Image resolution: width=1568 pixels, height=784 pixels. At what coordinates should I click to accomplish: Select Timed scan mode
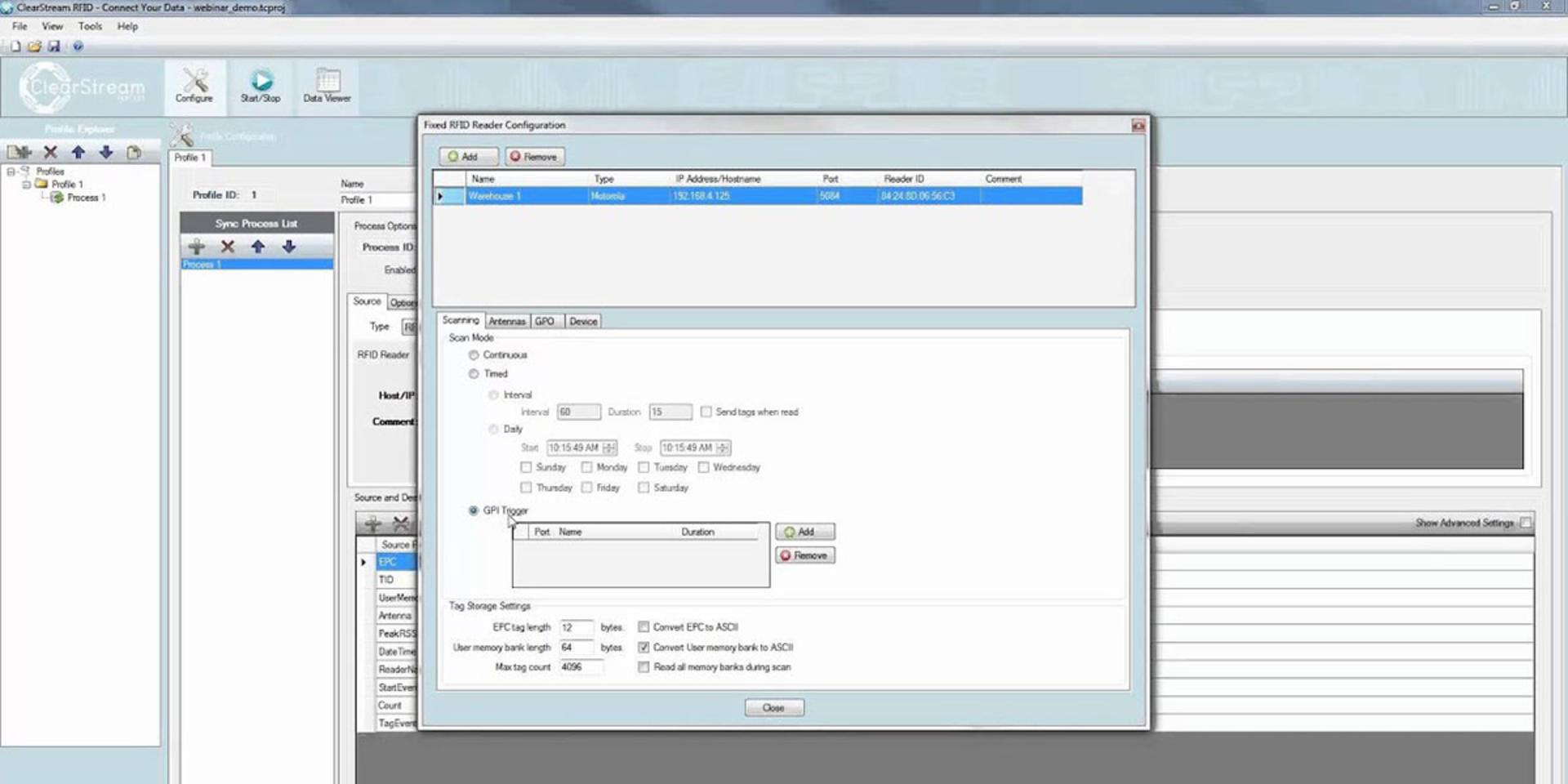[x=474, y=374]
